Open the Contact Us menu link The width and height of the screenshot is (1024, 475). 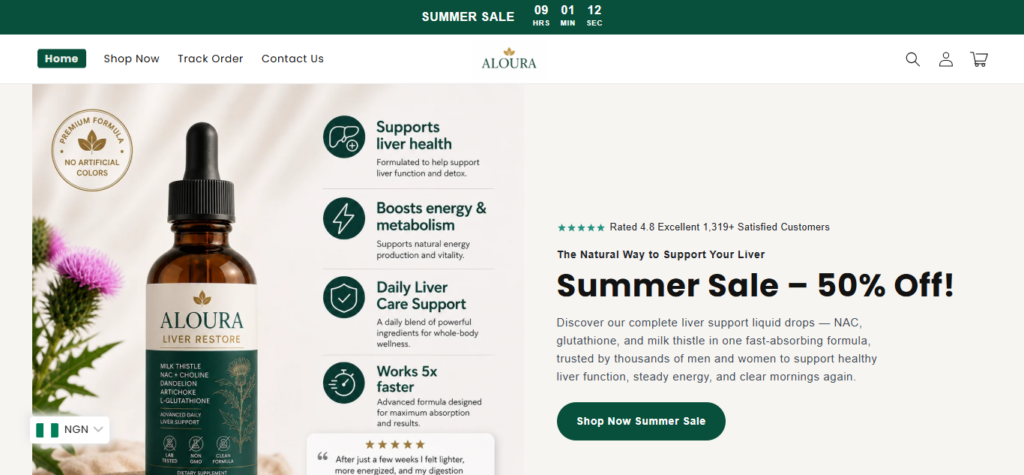click(x=293, y=59)
